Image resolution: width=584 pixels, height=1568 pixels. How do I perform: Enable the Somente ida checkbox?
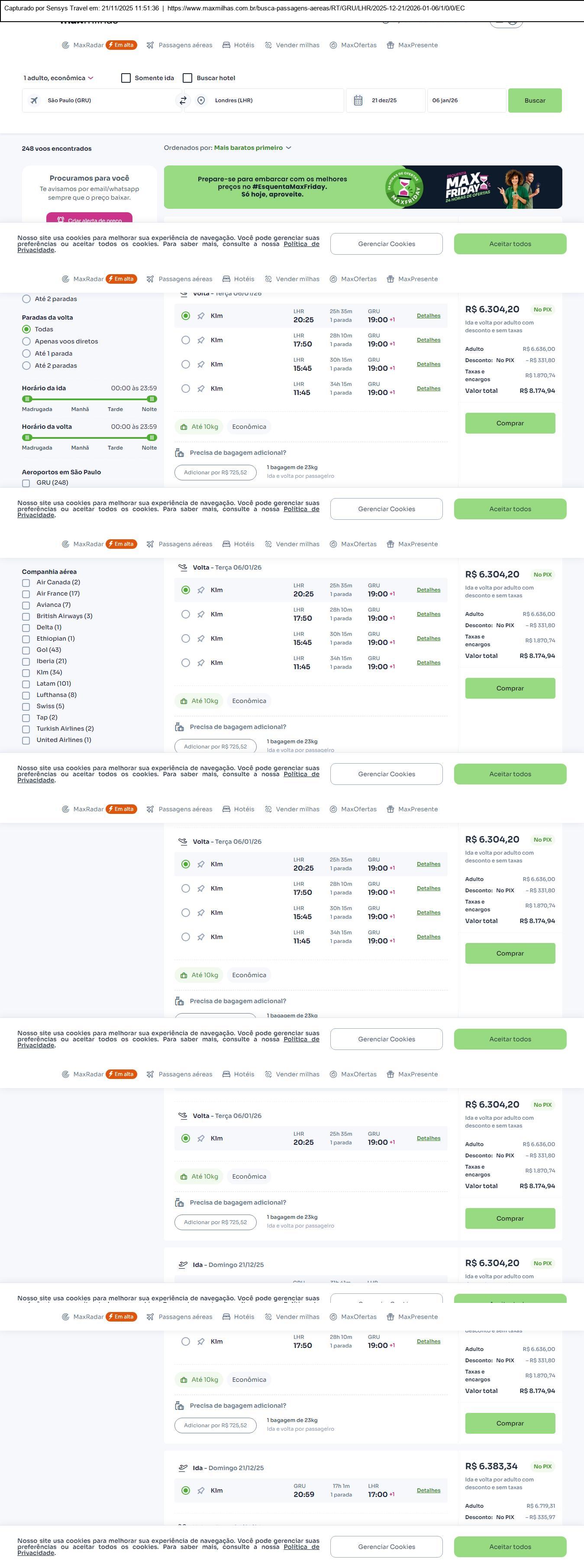[126, 78]
